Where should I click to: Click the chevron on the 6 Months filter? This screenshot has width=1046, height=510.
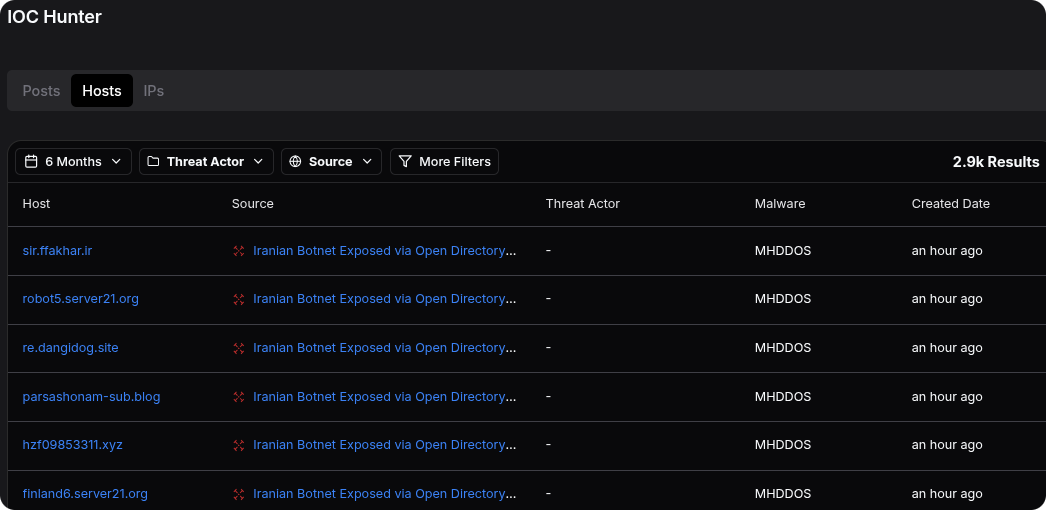point(116,161)
